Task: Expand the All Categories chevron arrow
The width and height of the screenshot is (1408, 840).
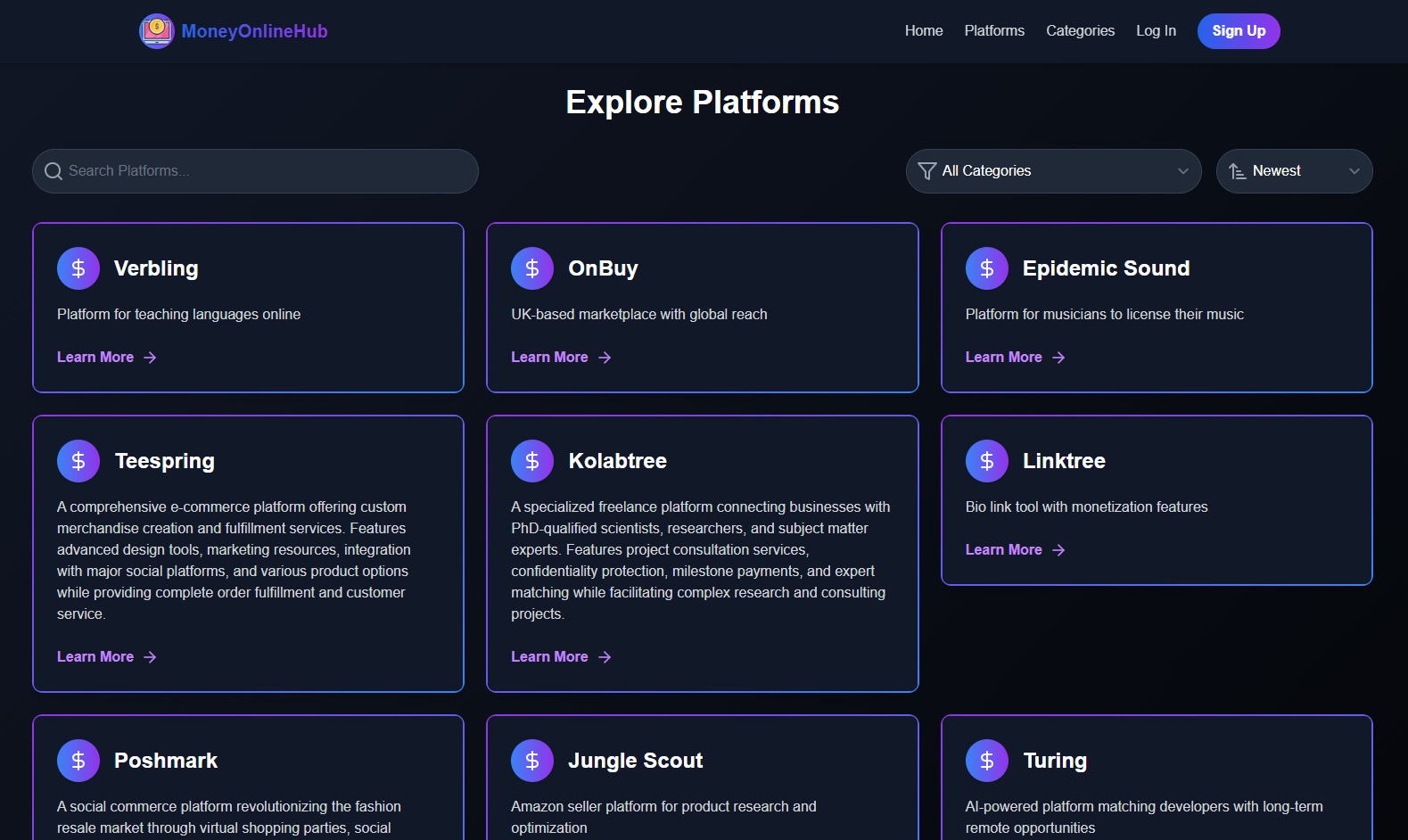Action: [x=1183, y=171]
